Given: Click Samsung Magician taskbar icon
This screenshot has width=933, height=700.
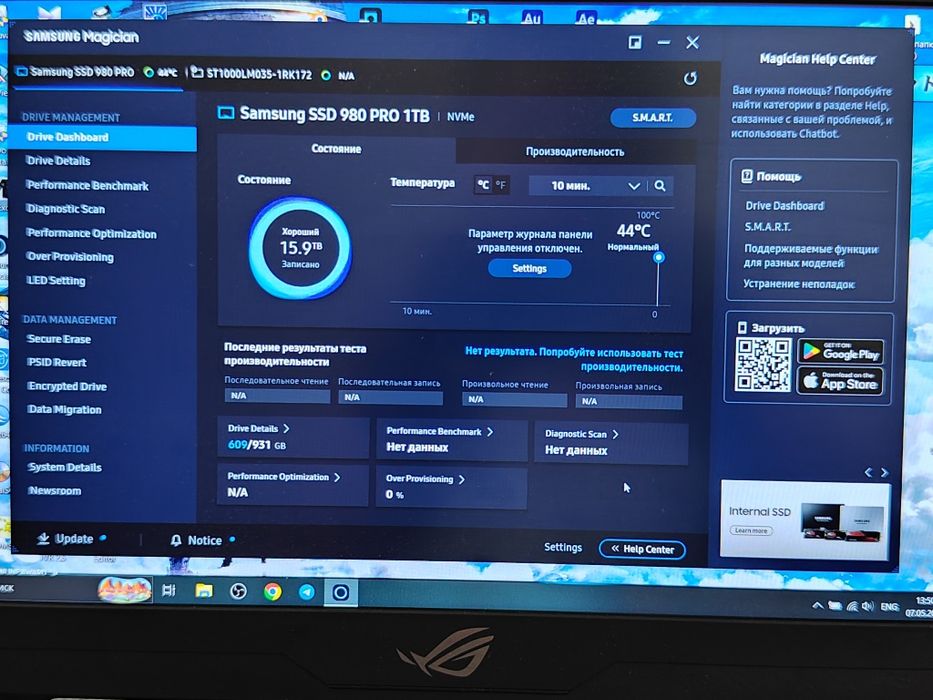Looking at the screenshot, I should pos(341,592).
